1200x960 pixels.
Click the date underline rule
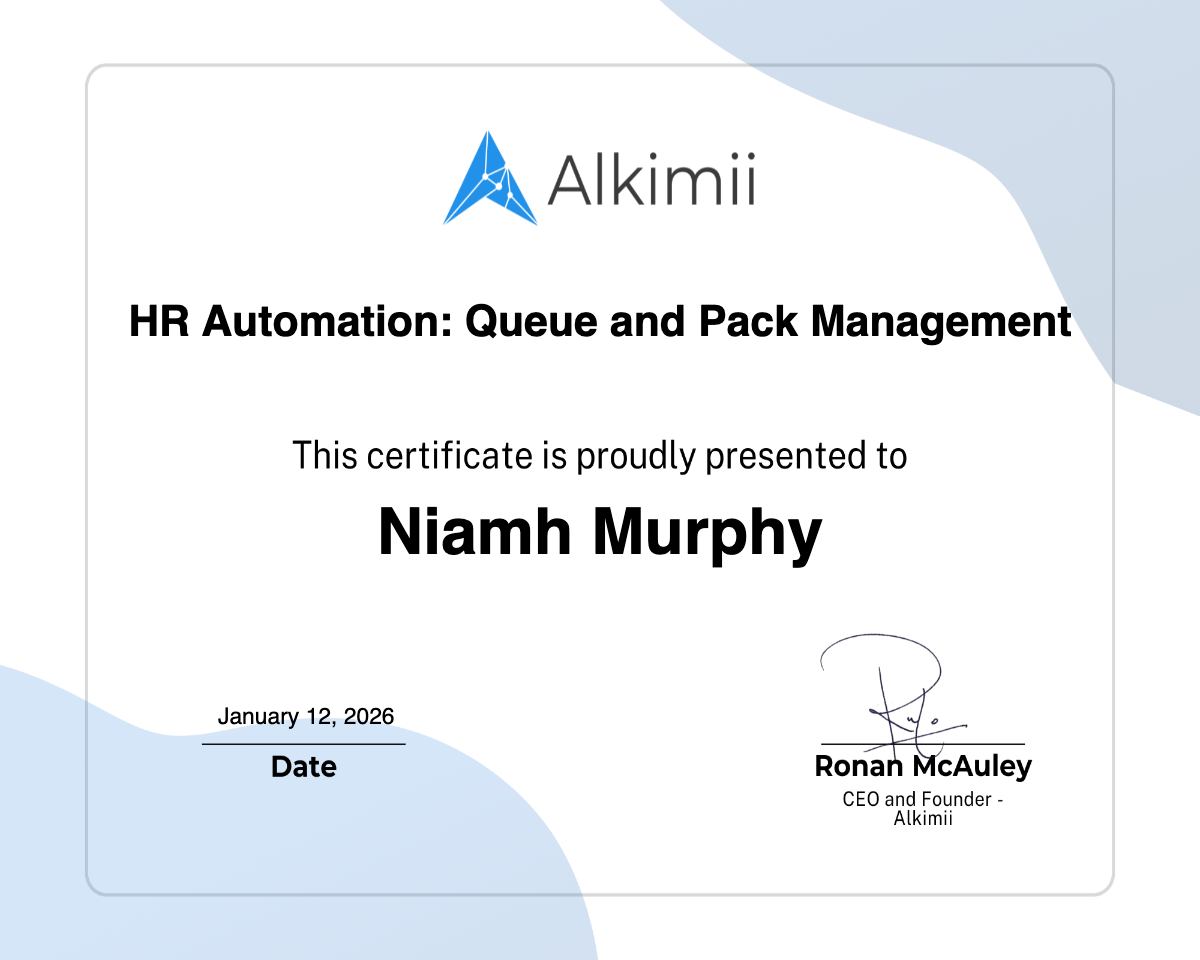point(303,743)
